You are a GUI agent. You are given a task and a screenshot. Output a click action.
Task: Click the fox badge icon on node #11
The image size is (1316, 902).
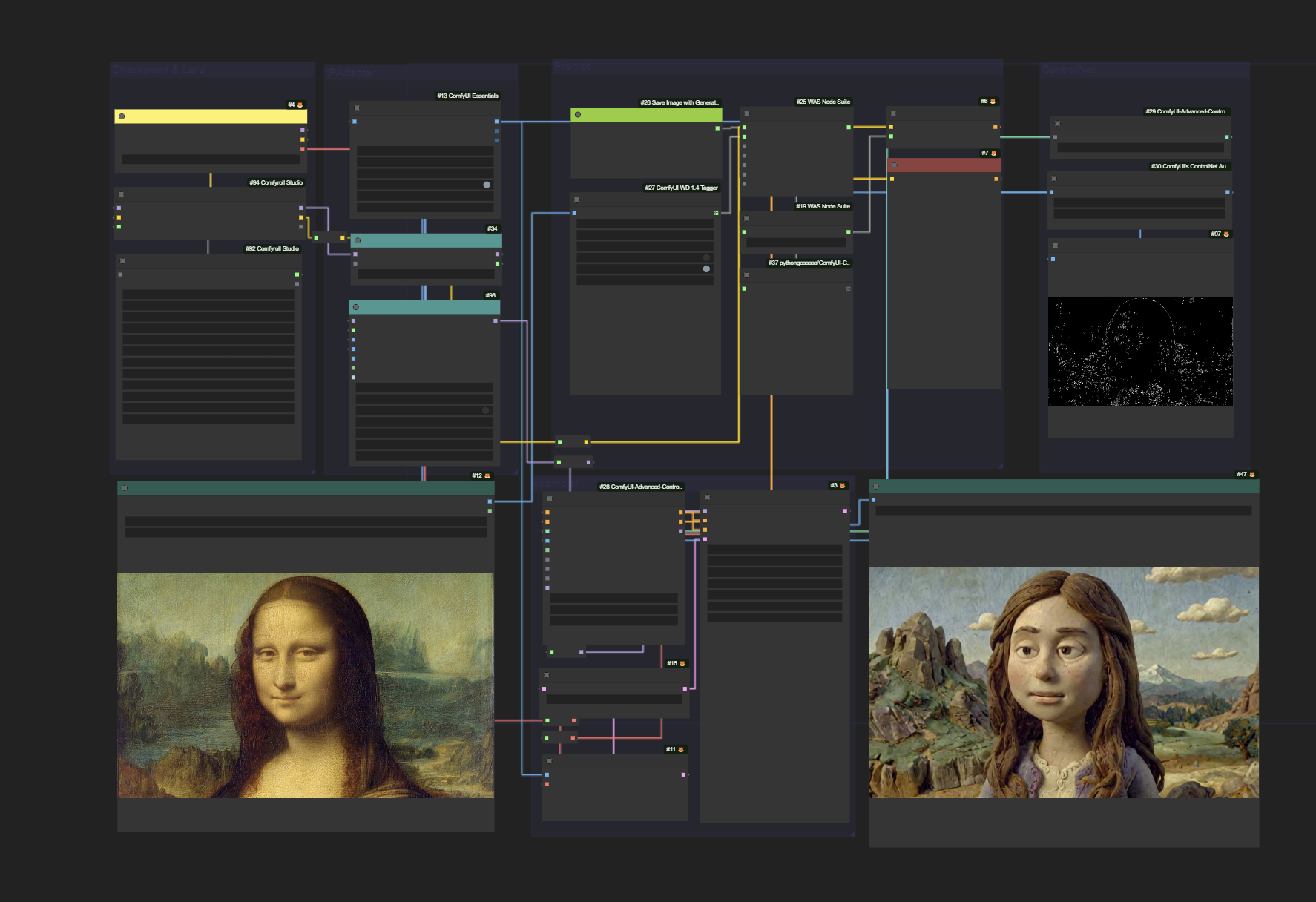681,750
